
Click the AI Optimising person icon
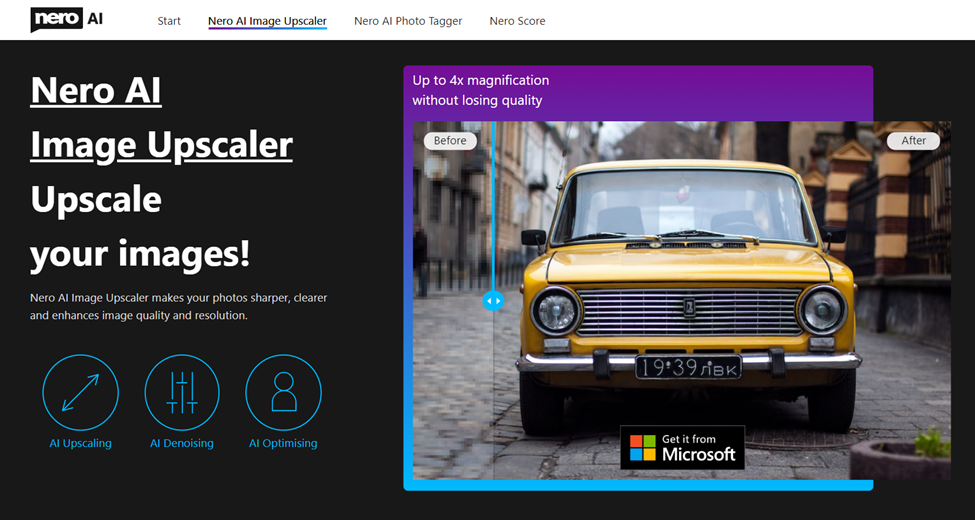(284, 392)
